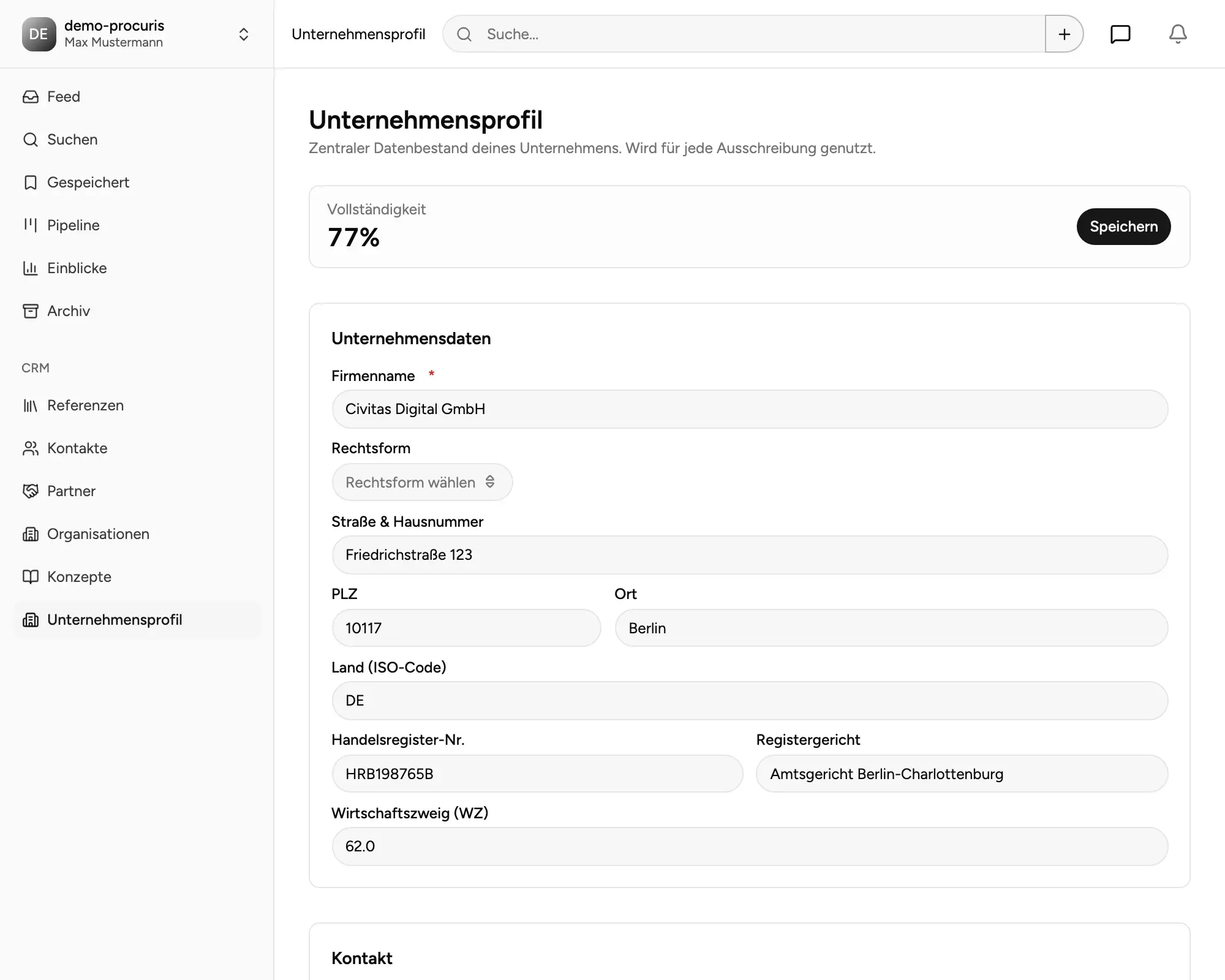Open Archiv in sidebar

pyautogui.click(x=137, y=311)
